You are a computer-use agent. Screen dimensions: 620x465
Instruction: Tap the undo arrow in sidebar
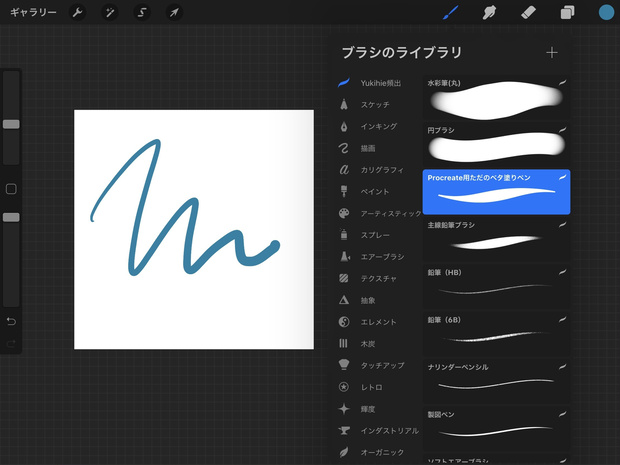click(11, 321)
